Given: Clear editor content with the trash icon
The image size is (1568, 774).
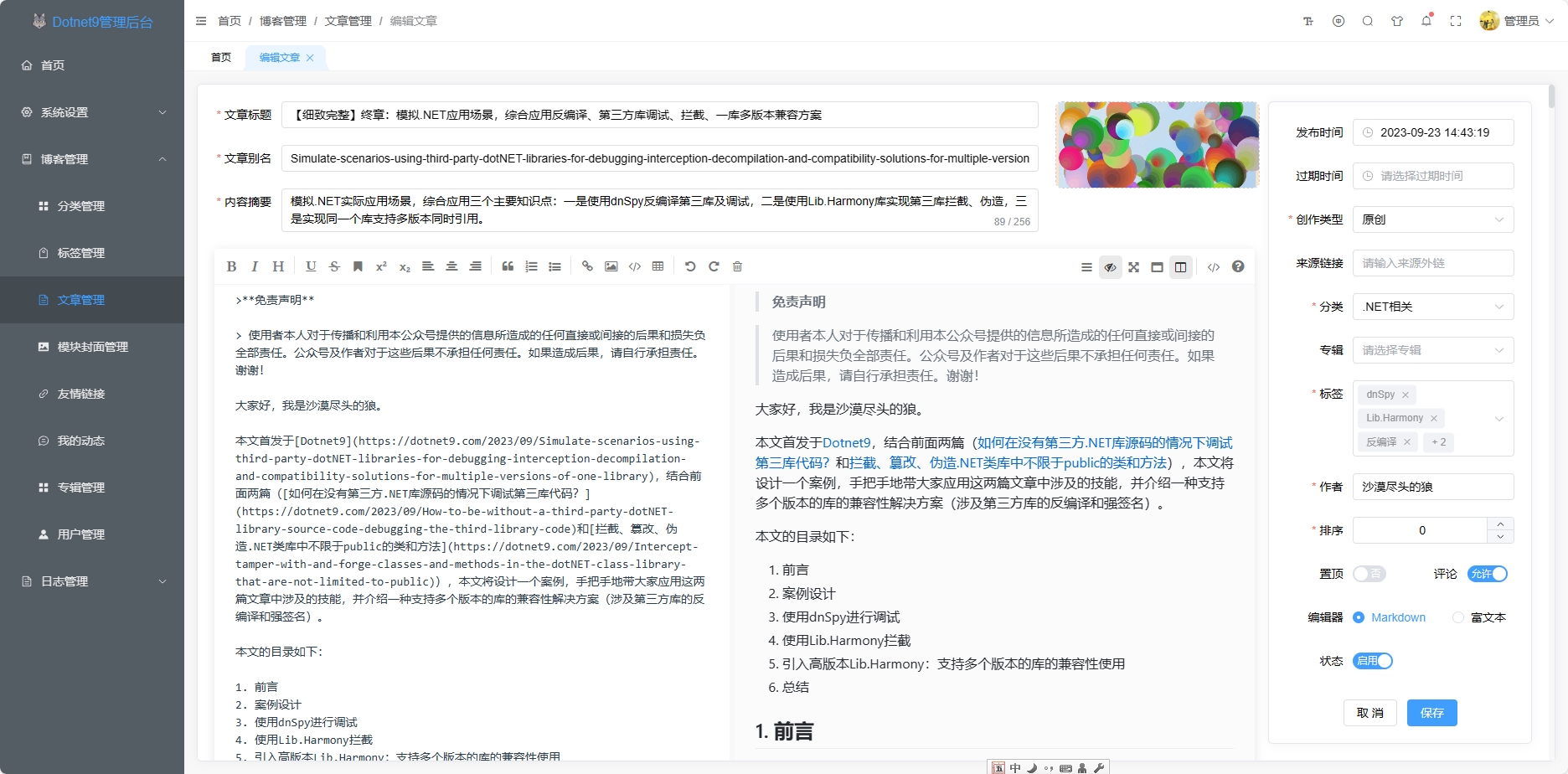Looking at the screenshot, I should [x=737, y=266].
